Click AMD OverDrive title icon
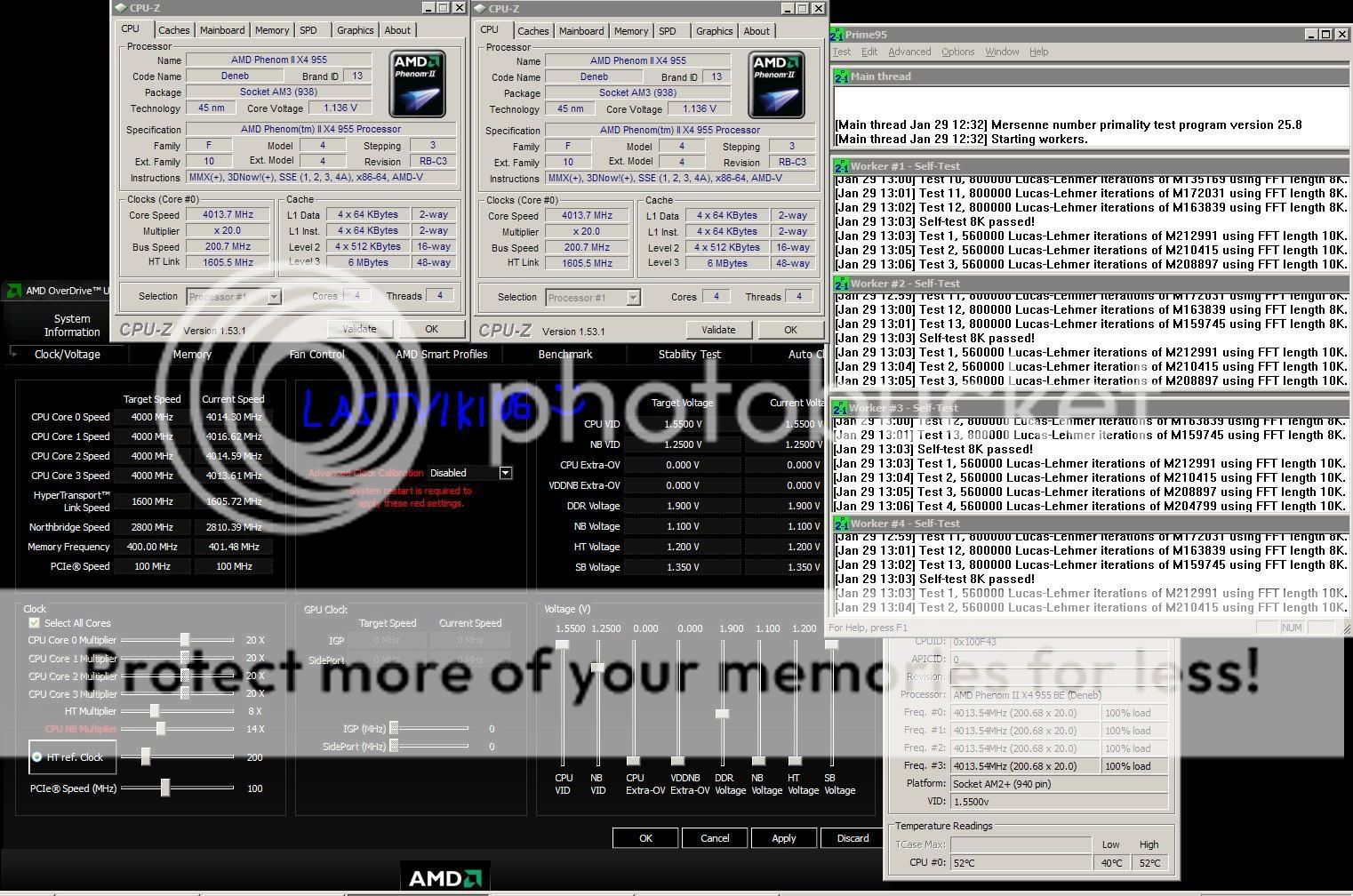This screenshot has height=896, width=1353. 13,291
